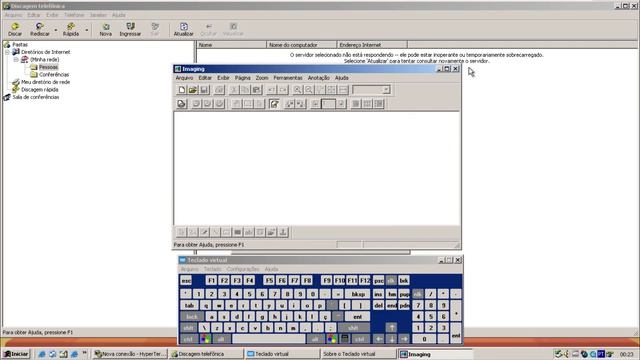The height and width of the screenshot is (360, 640).
Task: Open the zoom percentage combo box in Imaging
Action: [386, 90]
